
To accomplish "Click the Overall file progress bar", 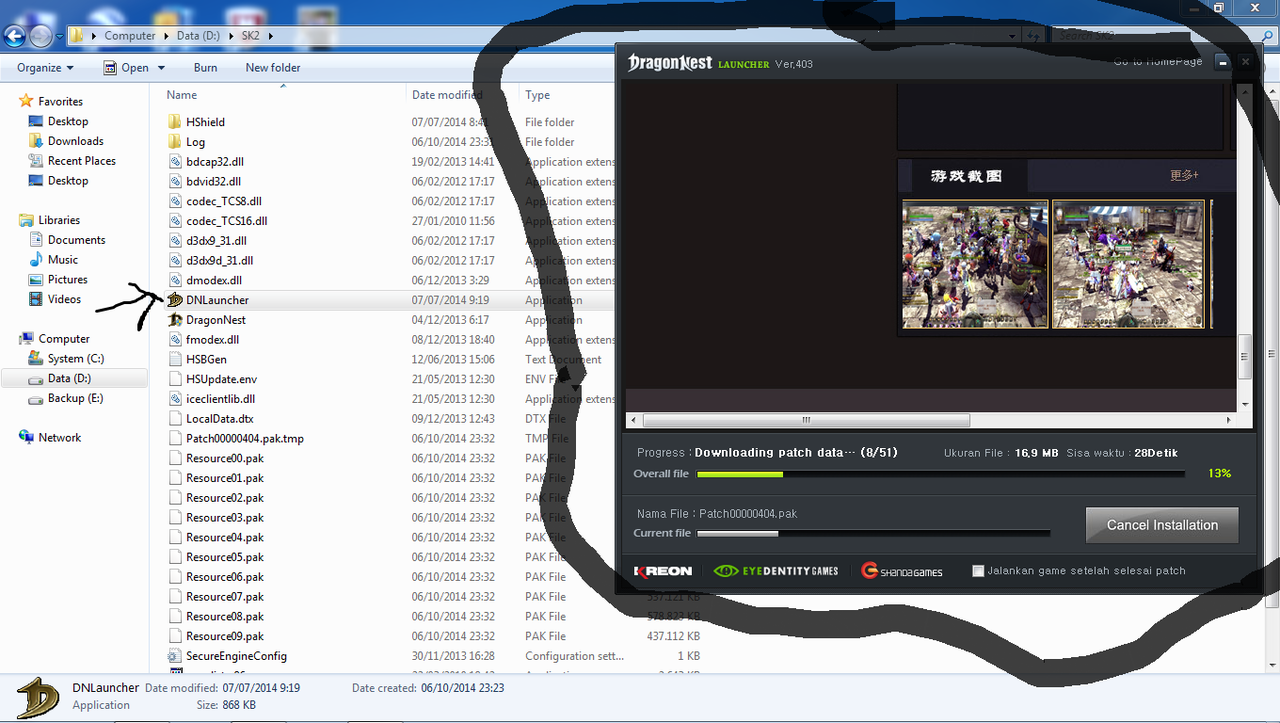I will click(940, 474).
